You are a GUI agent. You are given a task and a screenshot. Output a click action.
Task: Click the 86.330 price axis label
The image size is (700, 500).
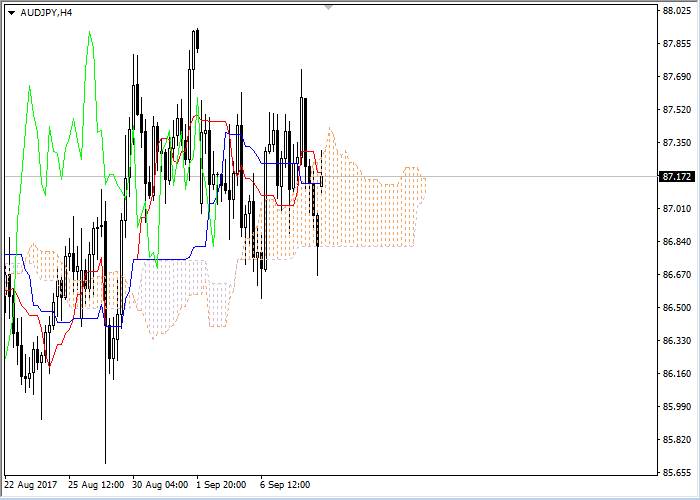click(677, 341)
